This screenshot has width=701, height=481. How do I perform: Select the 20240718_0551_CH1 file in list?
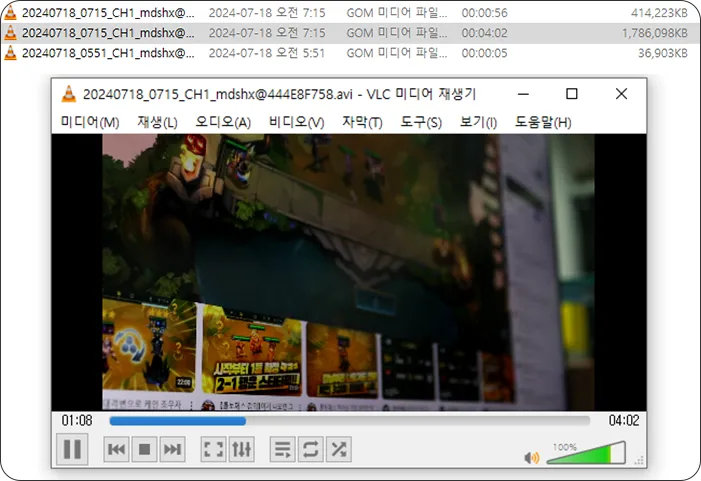click(107, 52)
